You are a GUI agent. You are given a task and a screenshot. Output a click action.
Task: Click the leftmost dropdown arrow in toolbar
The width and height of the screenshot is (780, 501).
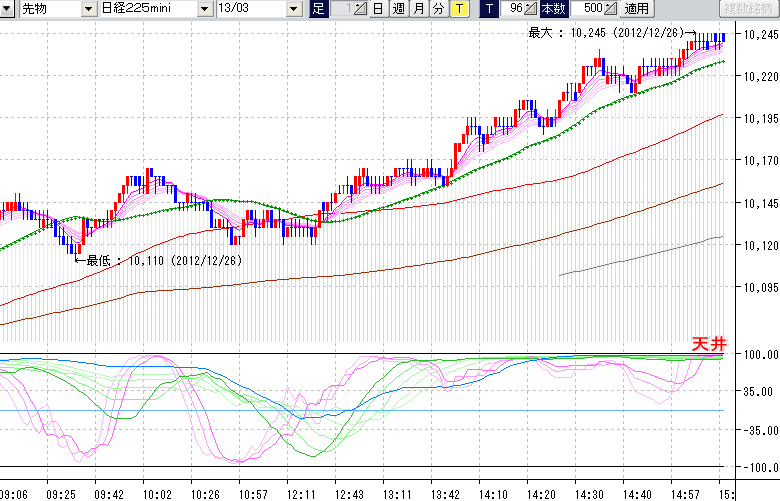(9, 9)
